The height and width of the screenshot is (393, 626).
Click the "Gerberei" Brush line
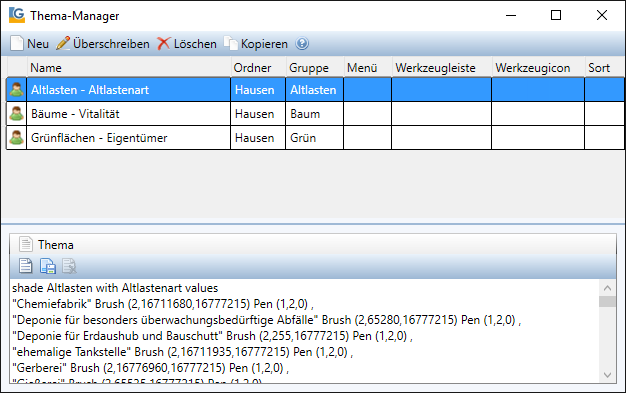coord(150,368)
